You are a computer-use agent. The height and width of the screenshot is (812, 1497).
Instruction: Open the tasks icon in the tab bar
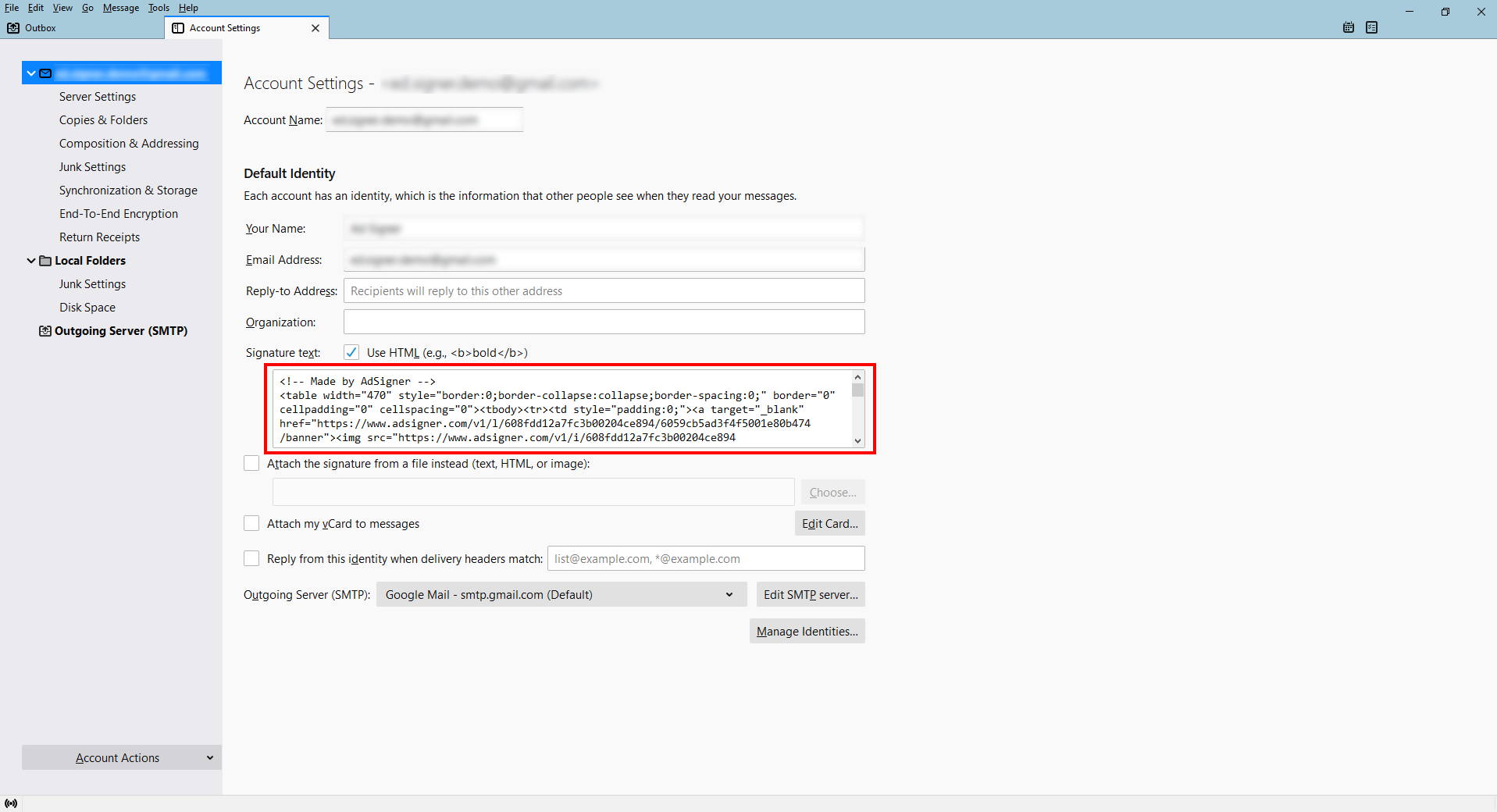click(x=1371, y=27)
